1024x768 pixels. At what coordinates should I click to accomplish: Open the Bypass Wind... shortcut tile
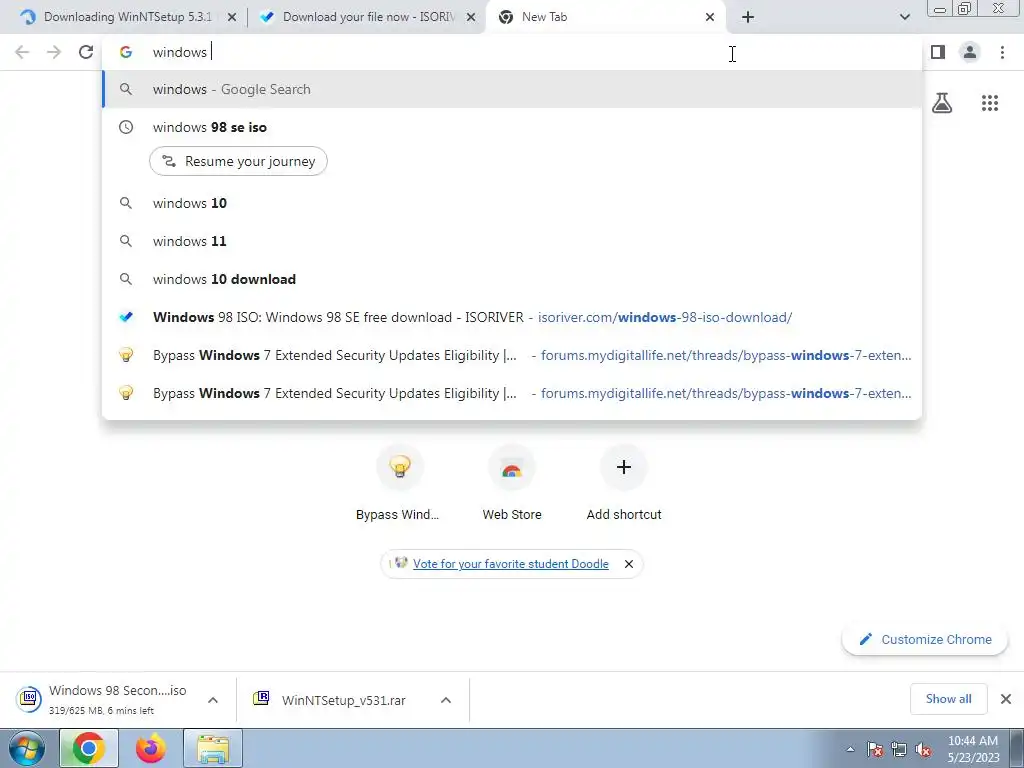(x=399, y=482)
